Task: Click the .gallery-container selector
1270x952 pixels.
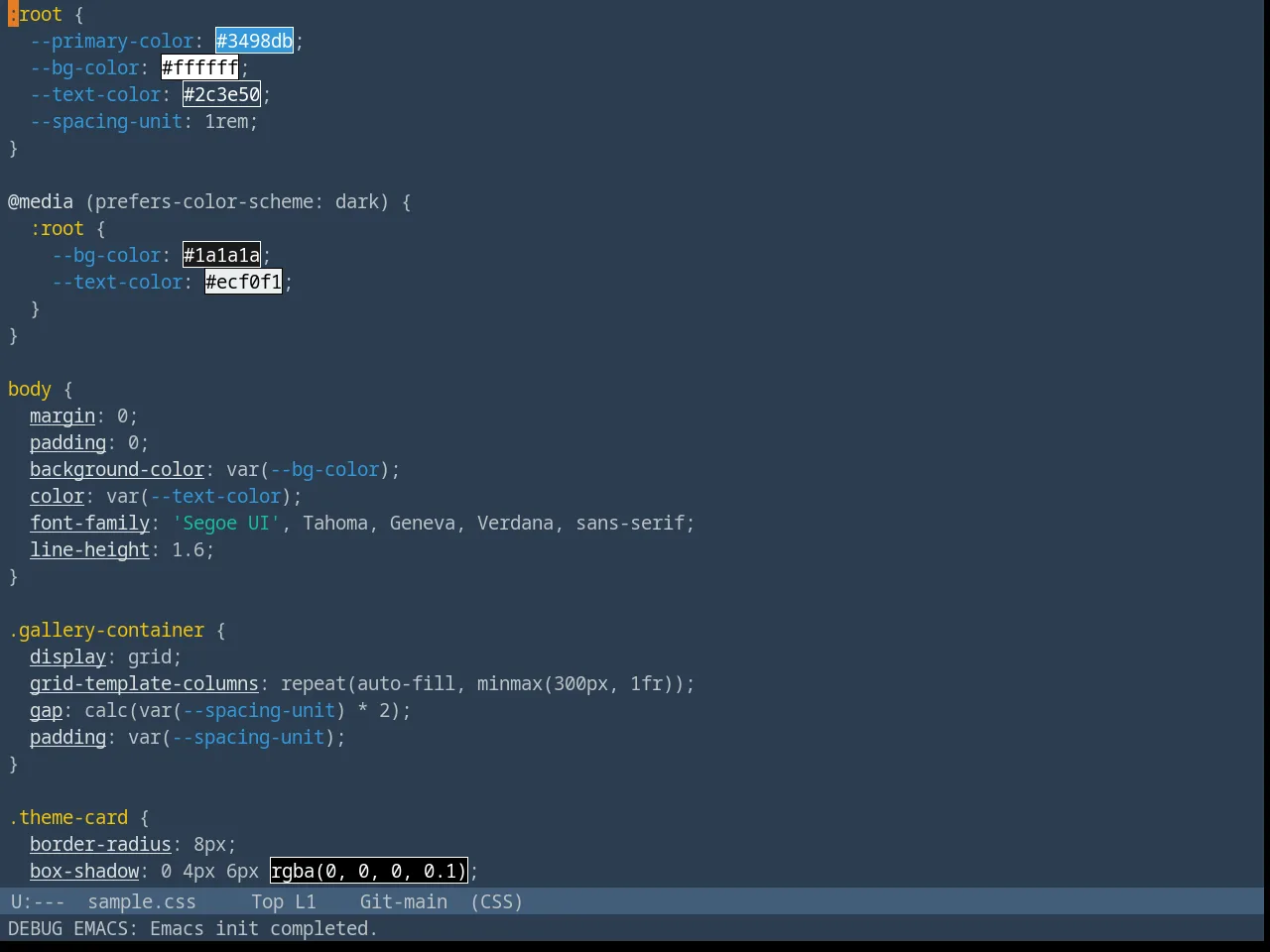Action: coord(106,630)
